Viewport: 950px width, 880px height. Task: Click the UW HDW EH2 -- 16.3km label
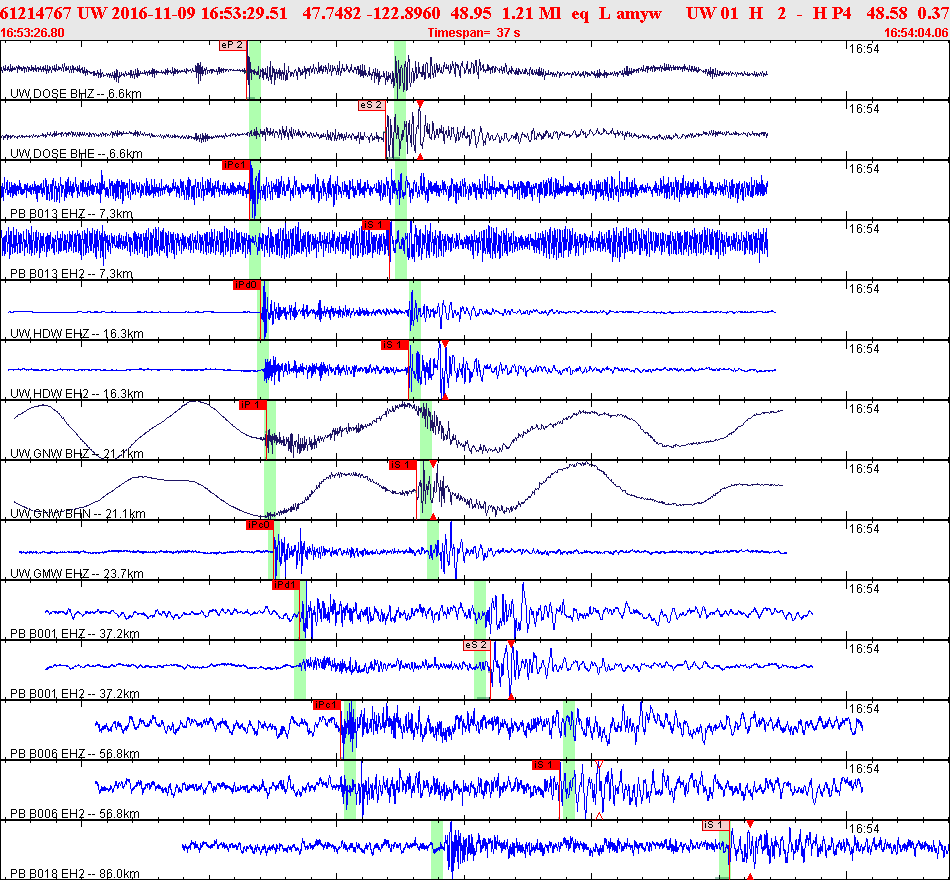coord(77,393)
